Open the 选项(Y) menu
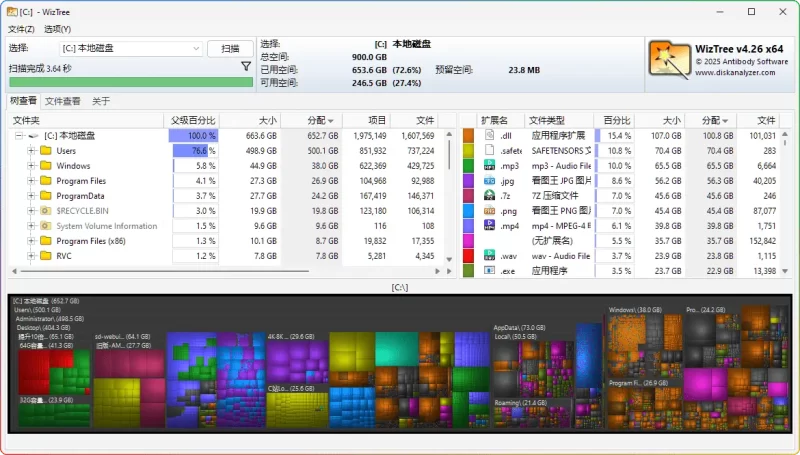 [58, 29]
